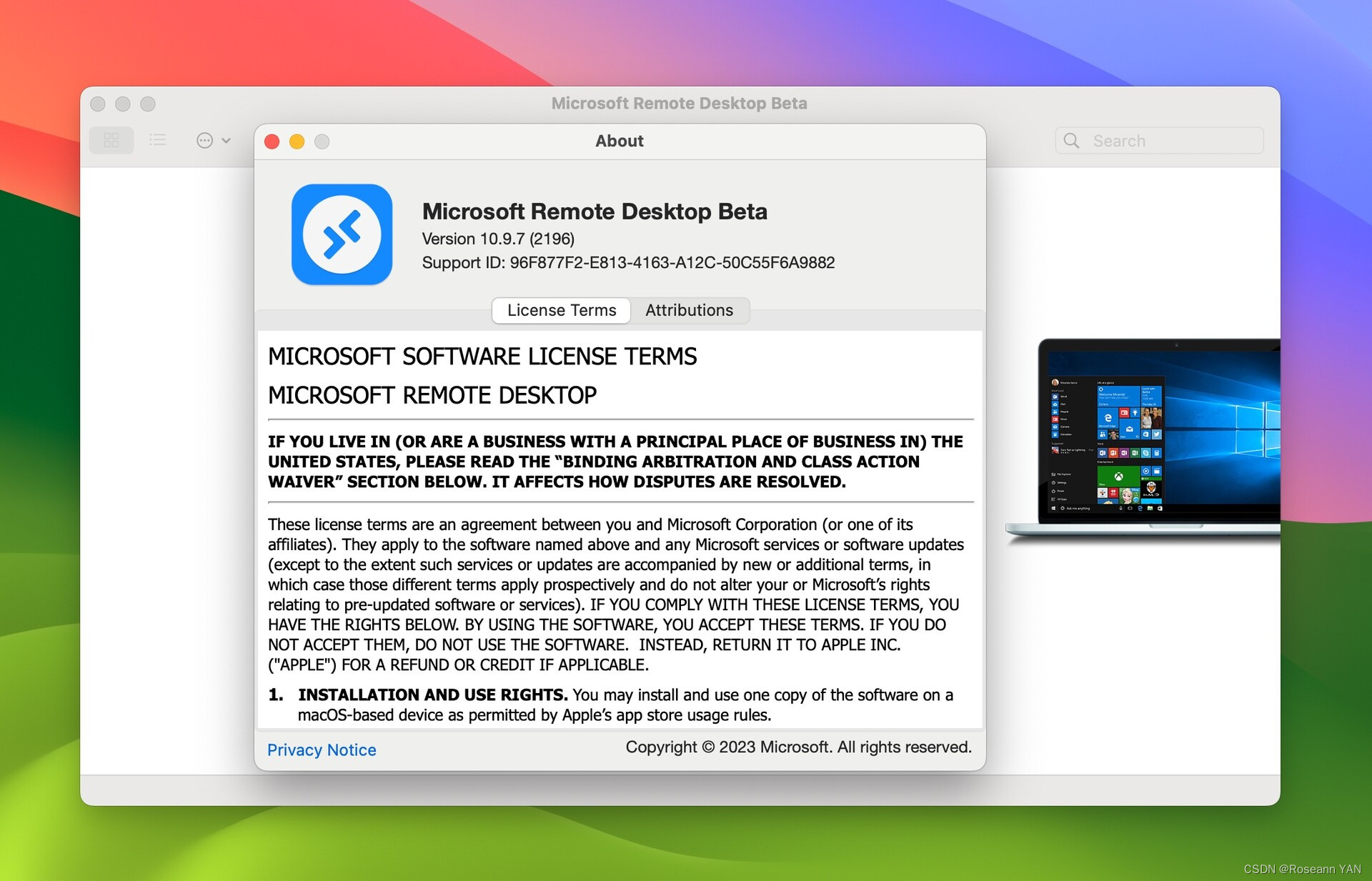Viewport: 1372px width, 881px height.
Task: Click the Microsoft Remote Desktop app icon
Action: pyautogui.click(x=342, y=234)
